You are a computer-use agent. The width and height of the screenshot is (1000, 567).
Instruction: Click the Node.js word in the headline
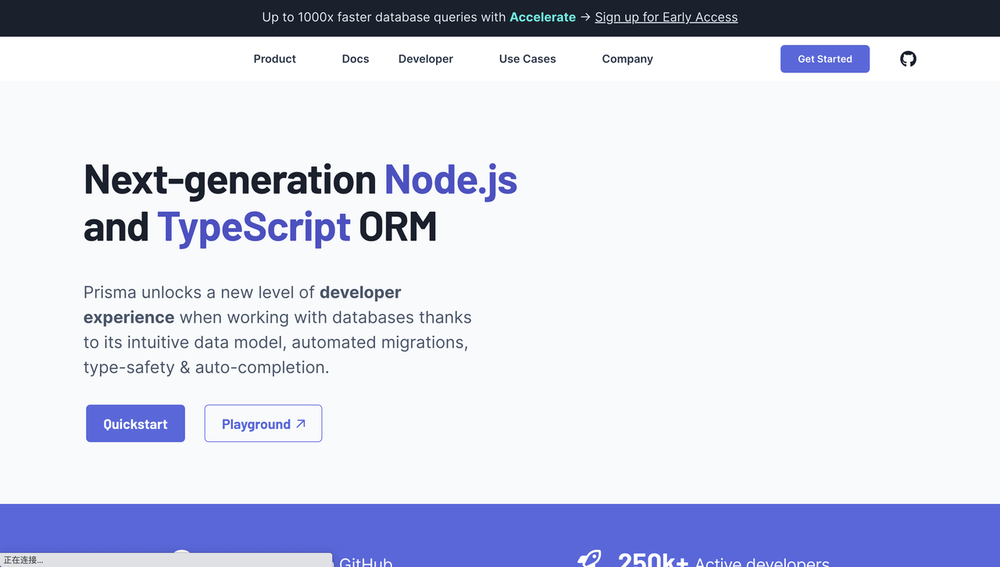[450, 179]
